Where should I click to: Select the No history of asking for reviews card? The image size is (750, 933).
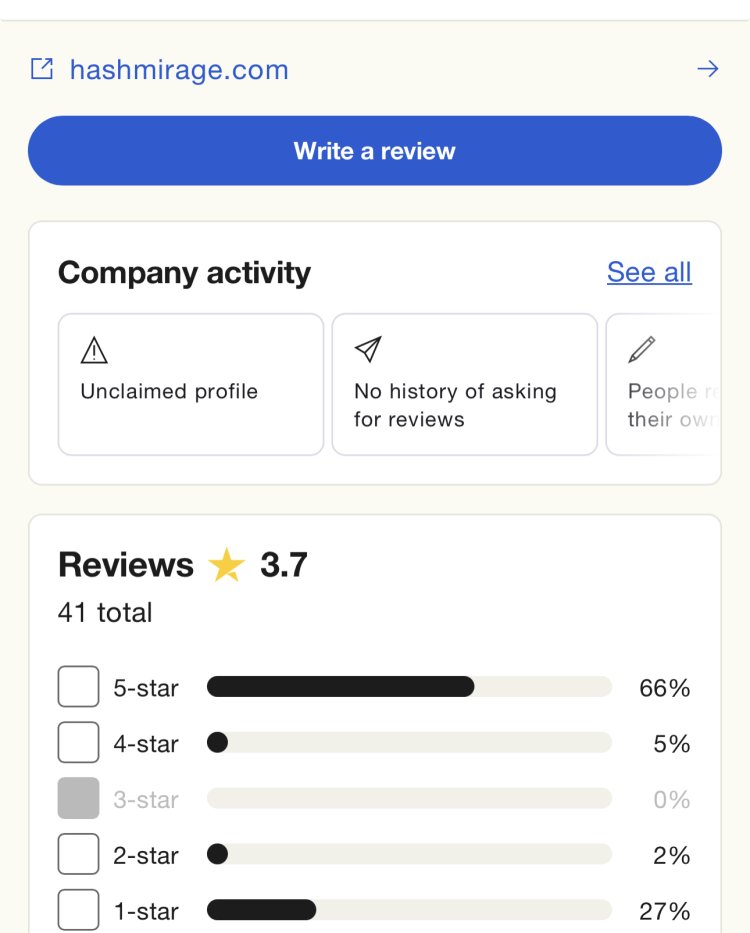[464, 385]
